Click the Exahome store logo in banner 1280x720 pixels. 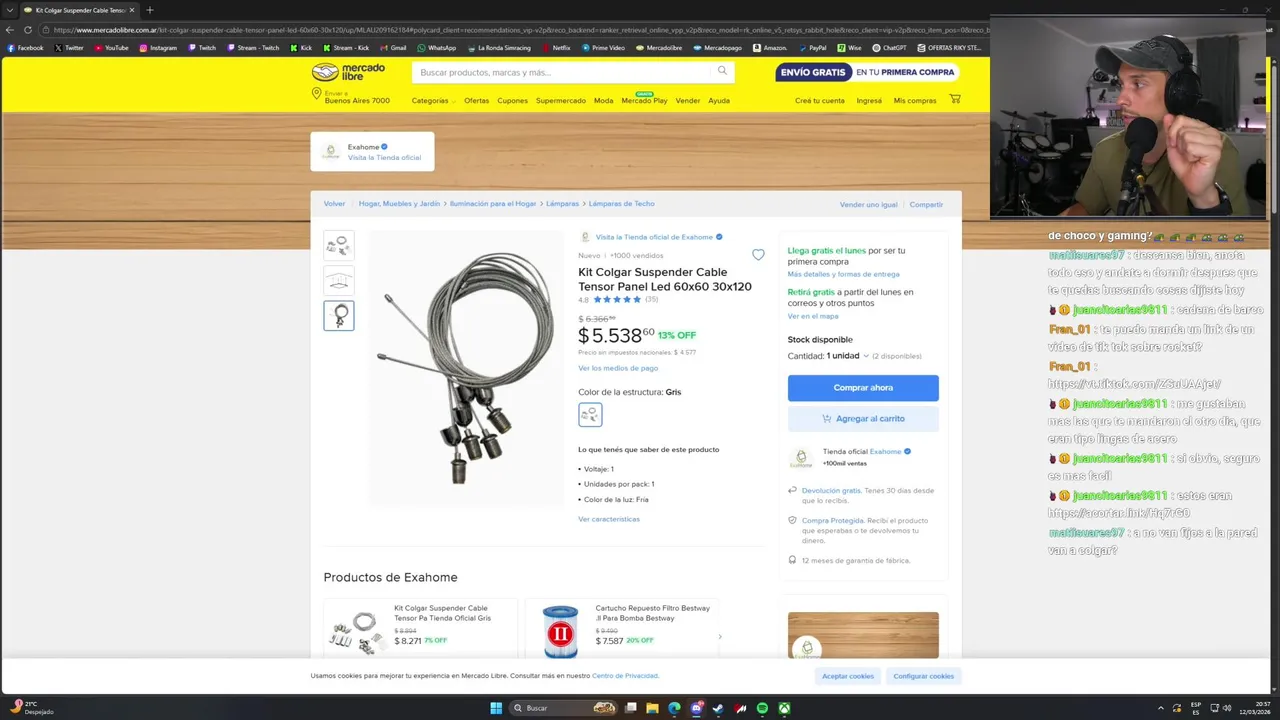(330, 152)
